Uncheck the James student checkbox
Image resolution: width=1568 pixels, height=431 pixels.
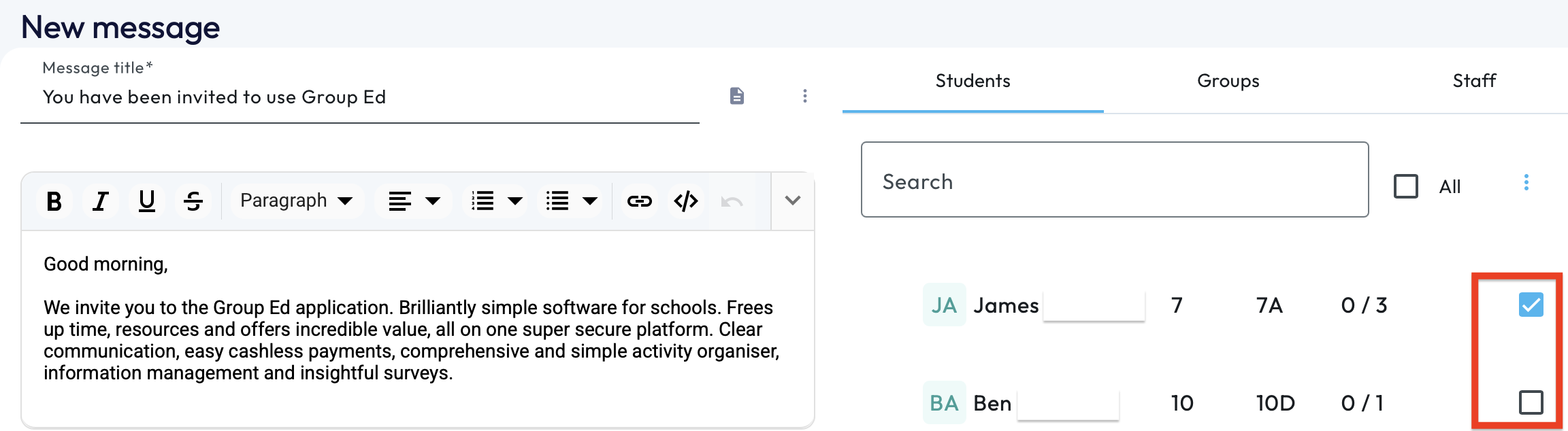coord(1531,305)
